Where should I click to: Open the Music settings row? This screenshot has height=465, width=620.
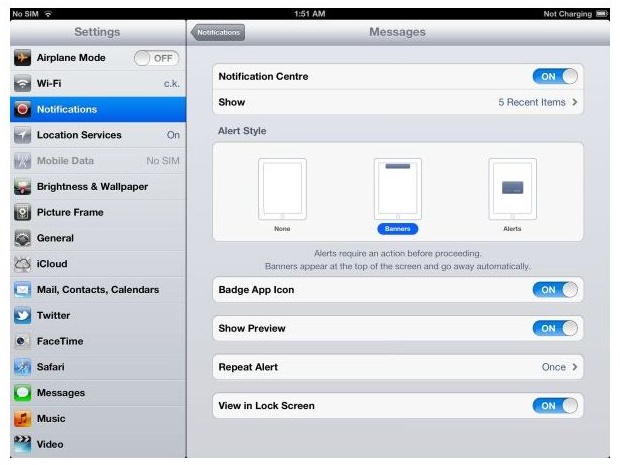pyautogui.click(x=98, y=418)
